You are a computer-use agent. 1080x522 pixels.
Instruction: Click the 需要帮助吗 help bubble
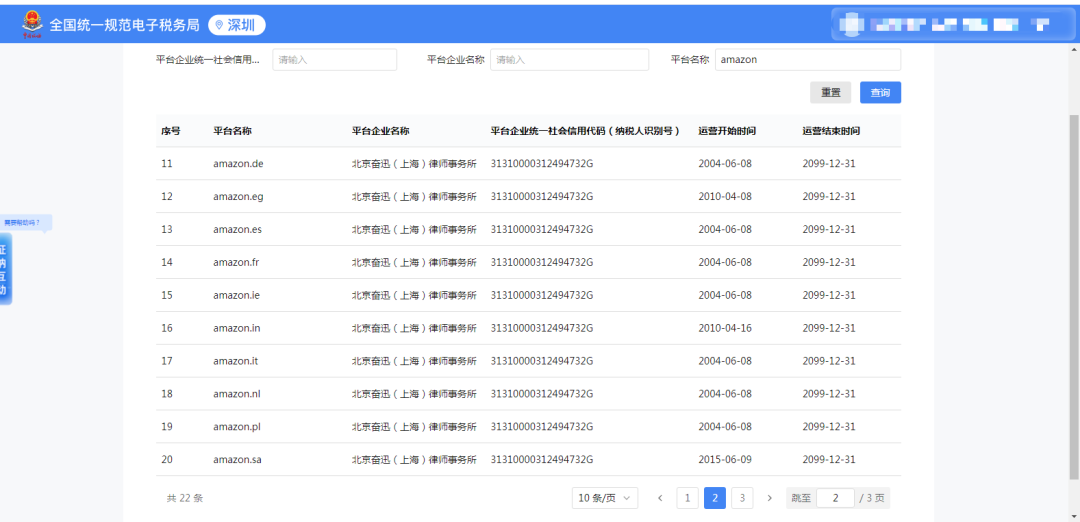pyautogui.click(x=25, y=222)
